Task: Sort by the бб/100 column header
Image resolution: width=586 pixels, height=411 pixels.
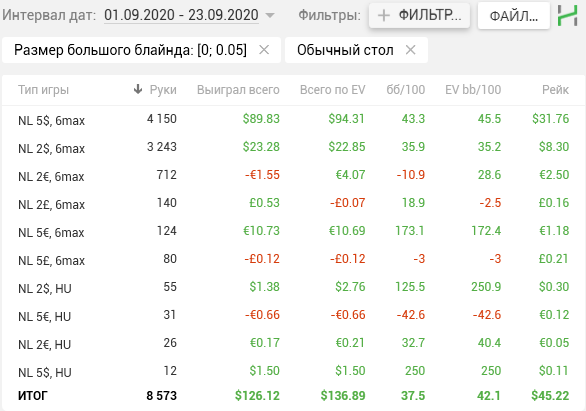Action: 405,90
